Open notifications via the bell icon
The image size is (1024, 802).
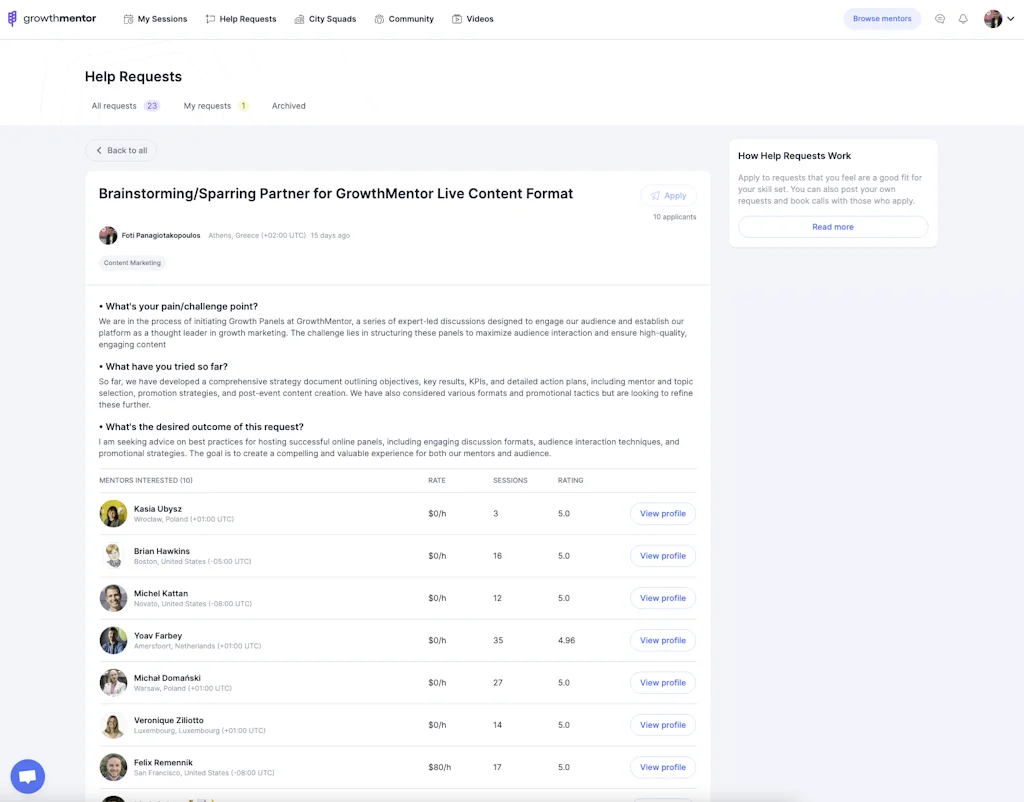coord(963,18)
